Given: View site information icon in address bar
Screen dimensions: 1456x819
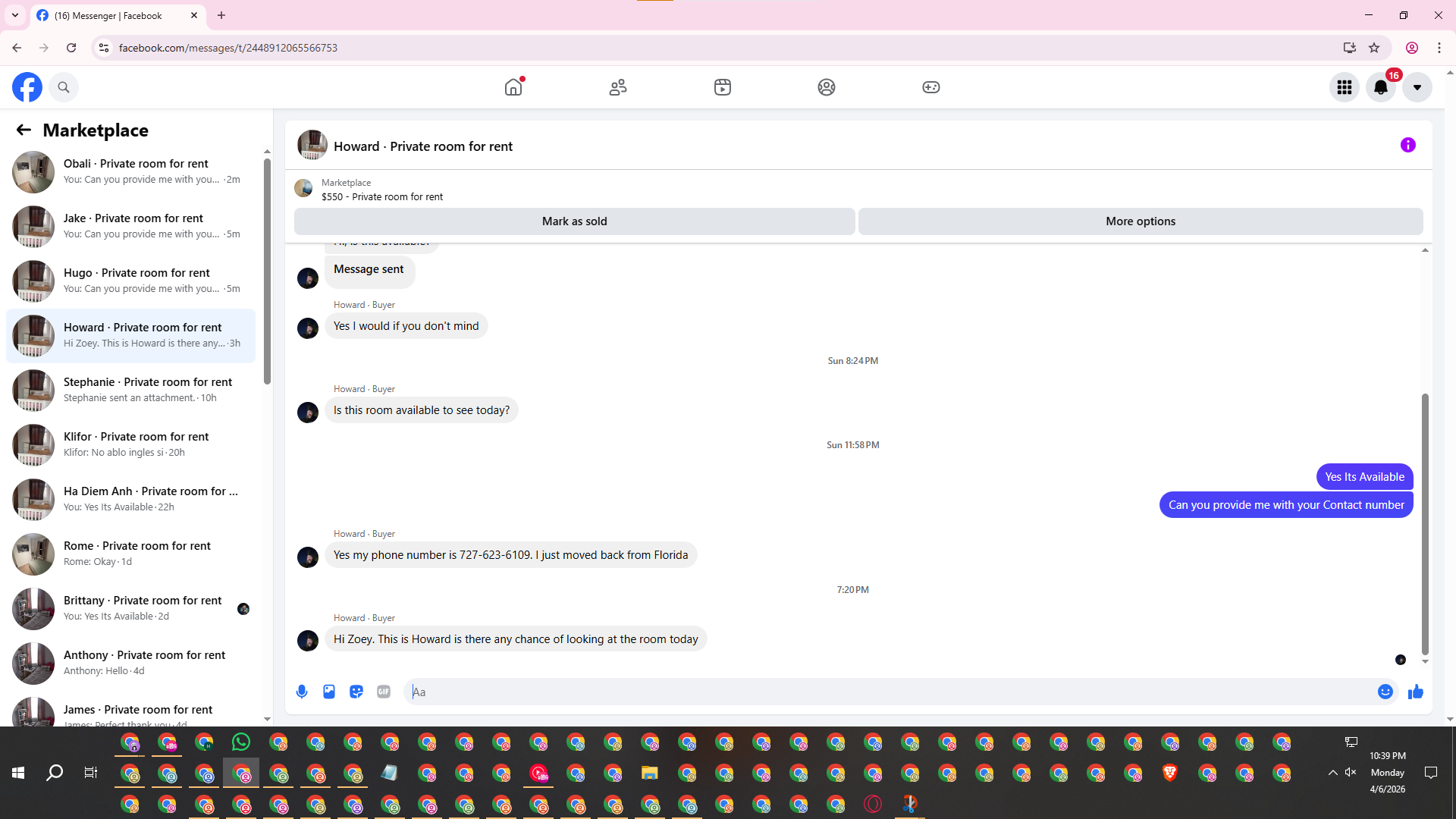Looking at the screenshot, I should (x=104, y=48).
